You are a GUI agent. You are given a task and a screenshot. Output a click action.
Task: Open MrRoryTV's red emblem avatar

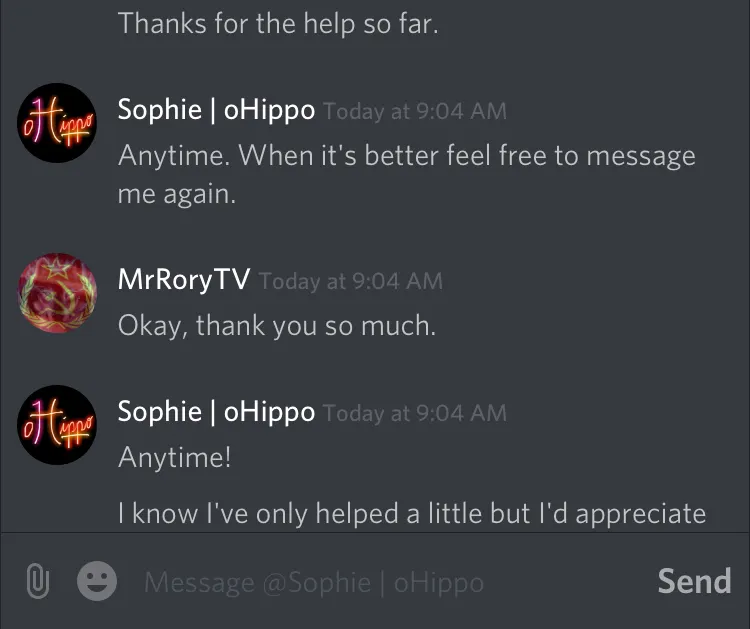pyautogui.click(x=57, y=293)
